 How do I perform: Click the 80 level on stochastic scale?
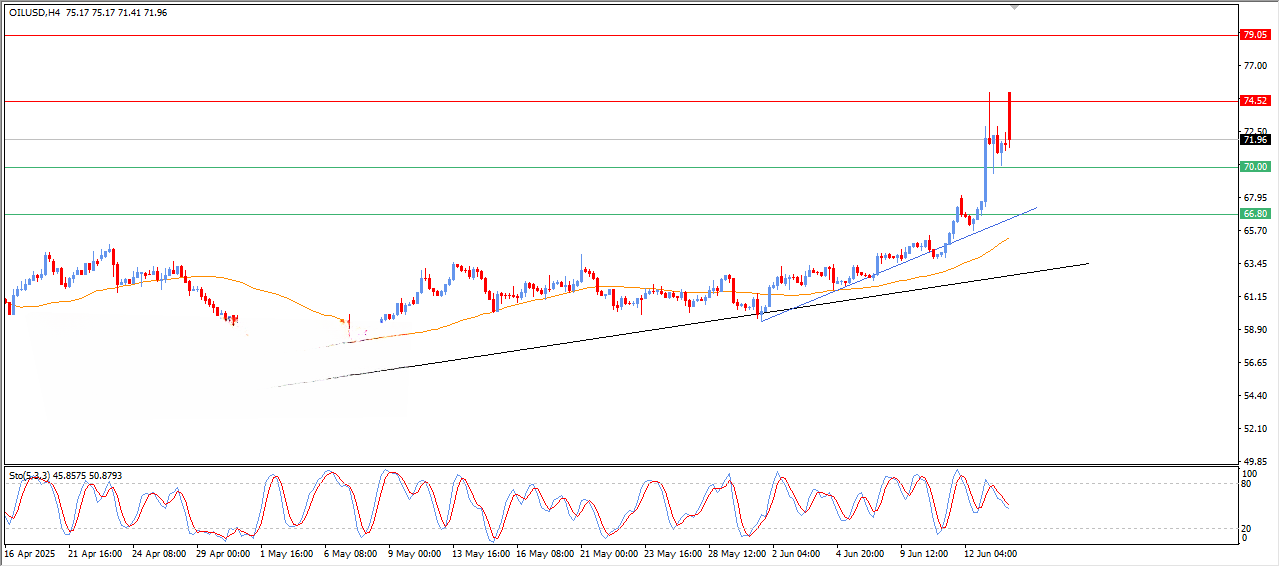click(x=1246, y=484)
